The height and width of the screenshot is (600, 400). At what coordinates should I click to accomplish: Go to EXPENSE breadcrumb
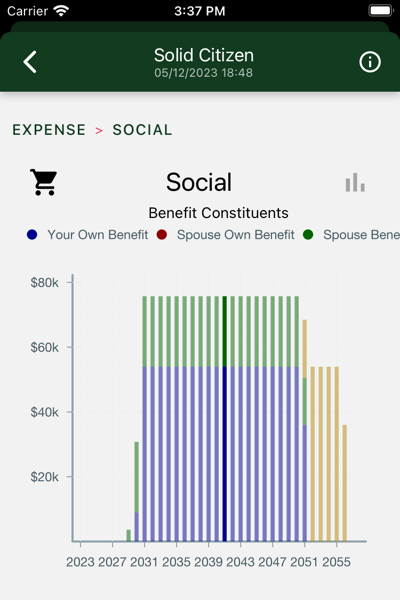[x=49, y=130]
